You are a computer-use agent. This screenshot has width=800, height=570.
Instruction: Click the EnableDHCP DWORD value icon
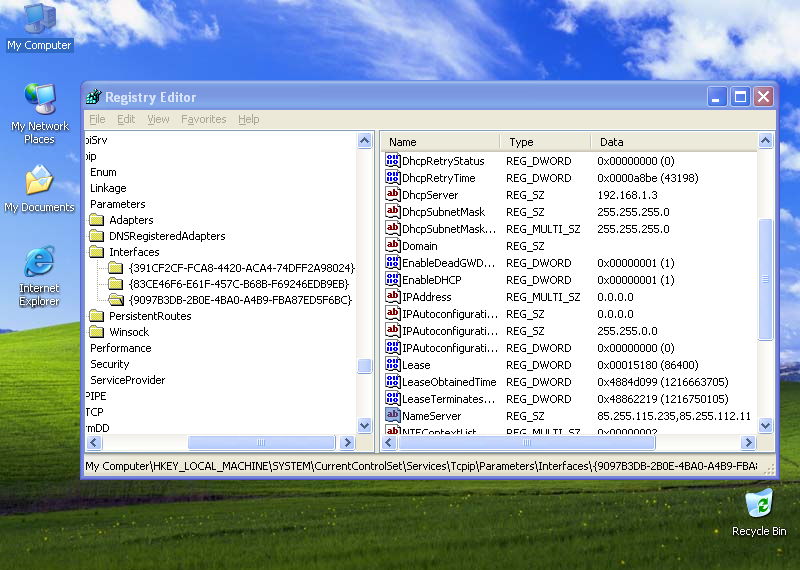click(392, 280)
